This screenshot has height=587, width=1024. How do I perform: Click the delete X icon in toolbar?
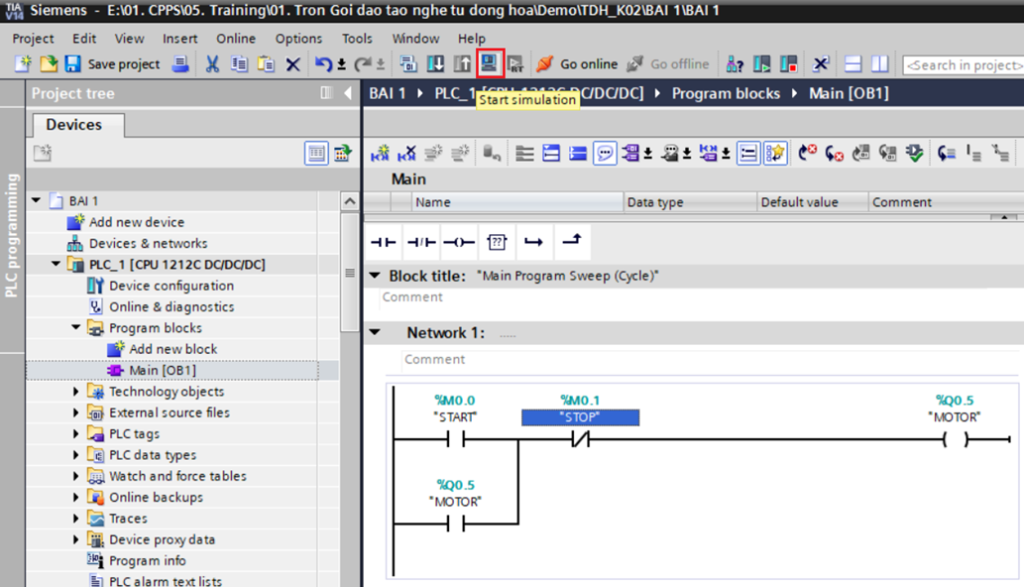point(293,64)
